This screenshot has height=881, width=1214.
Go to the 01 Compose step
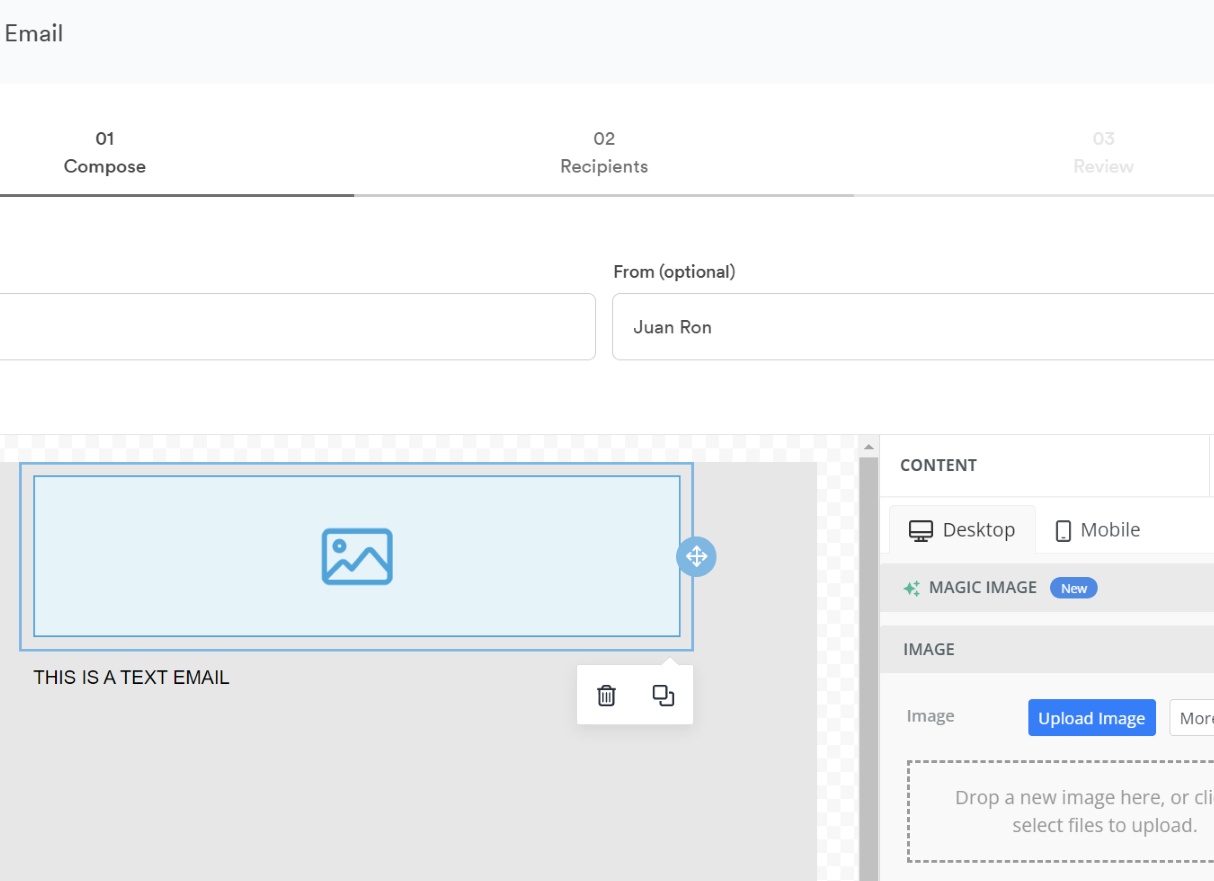click(105, 153)
